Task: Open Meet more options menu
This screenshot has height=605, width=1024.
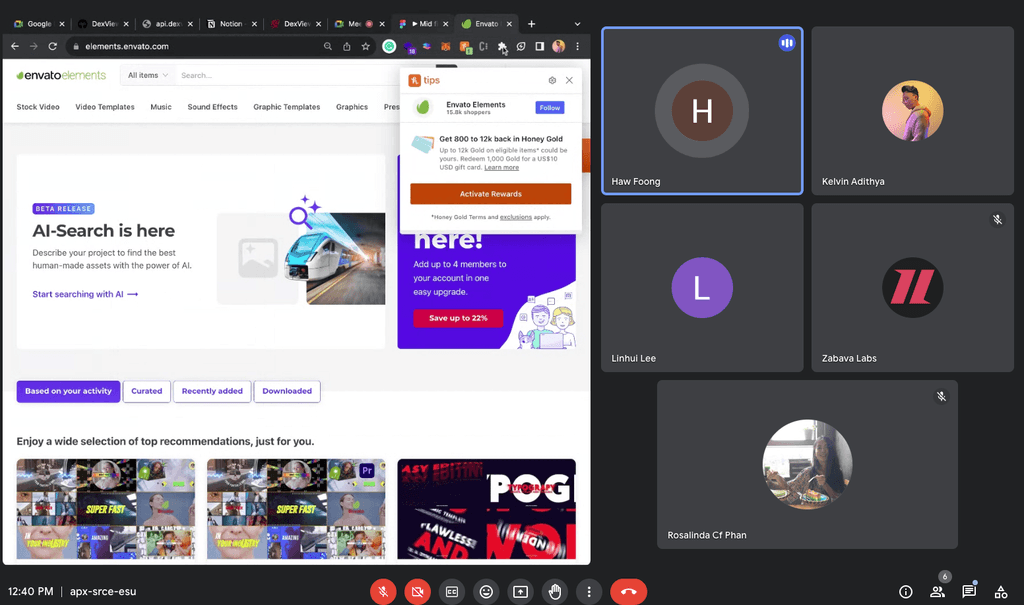Action: point(589,592)
